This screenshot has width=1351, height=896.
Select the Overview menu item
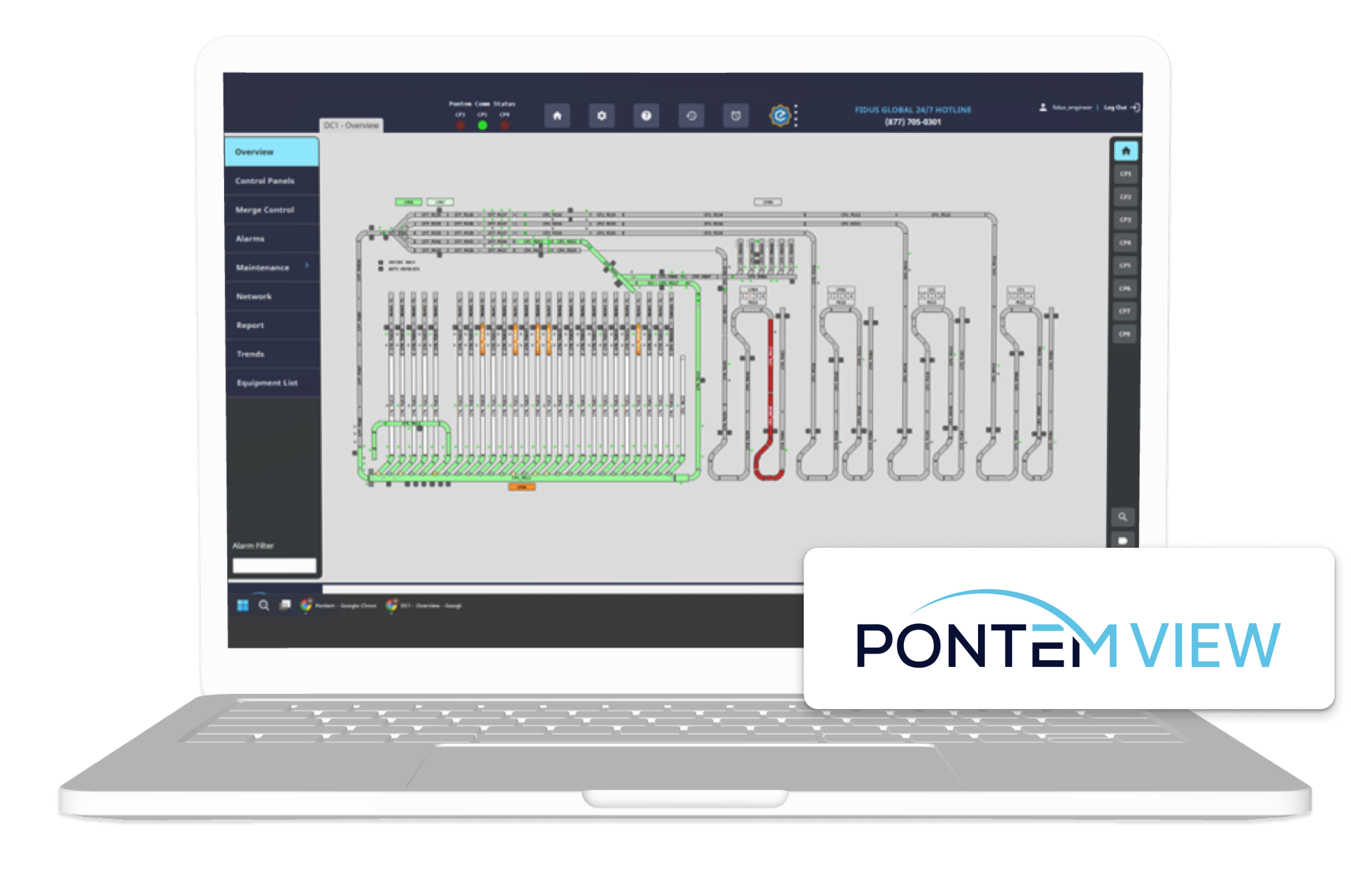(272, 152)
